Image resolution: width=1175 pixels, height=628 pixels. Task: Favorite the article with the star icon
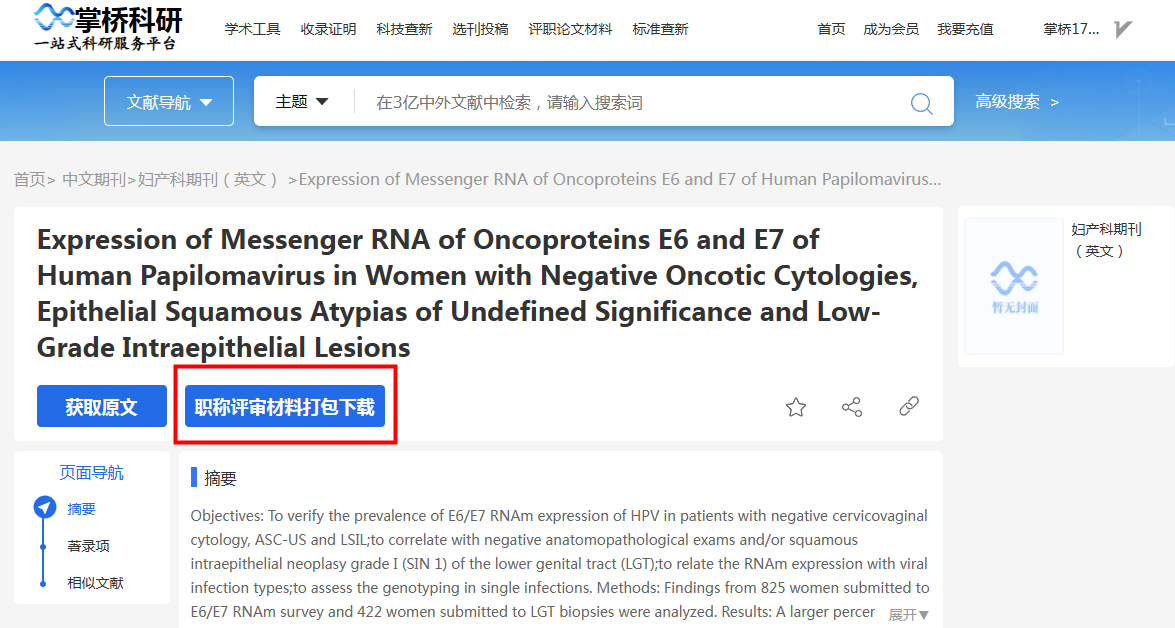[796, 407]
